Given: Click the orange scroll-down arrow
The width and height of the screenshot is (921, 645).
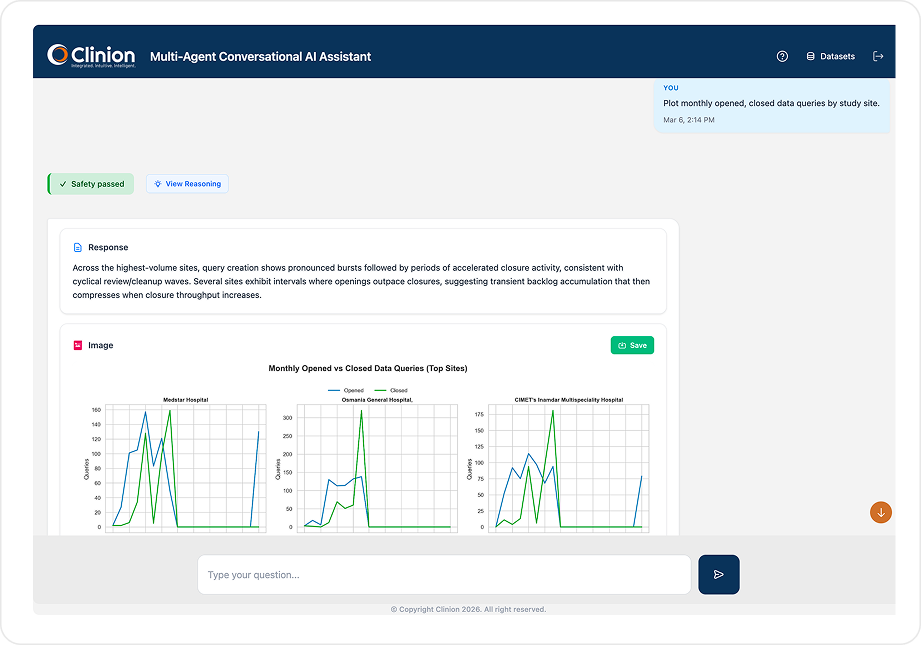Looking at the screenshot, I should pyautogui.click(x=880, y=512).
